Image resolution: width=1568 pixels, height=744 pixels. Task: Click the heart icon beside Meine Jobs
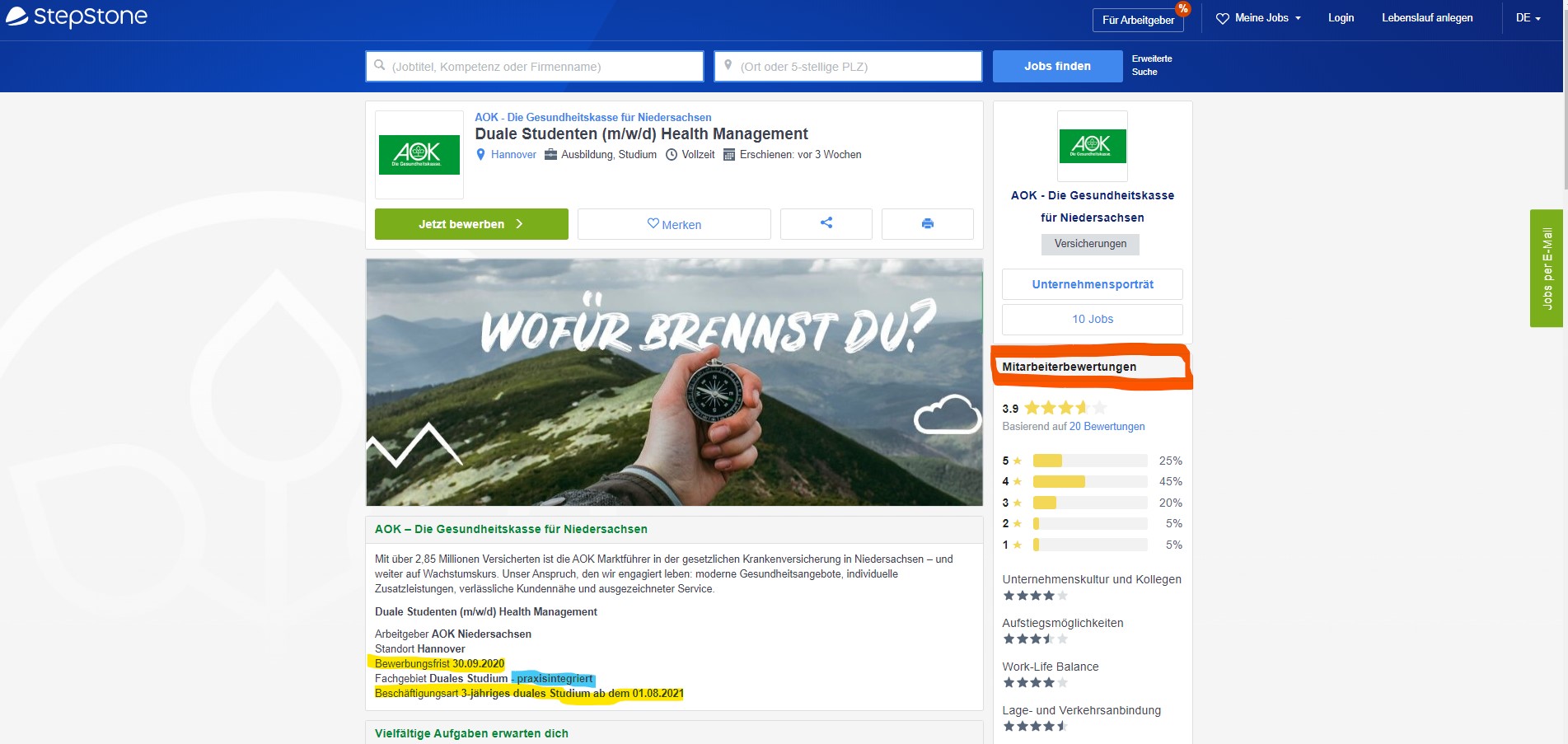tap(1223, 18)
